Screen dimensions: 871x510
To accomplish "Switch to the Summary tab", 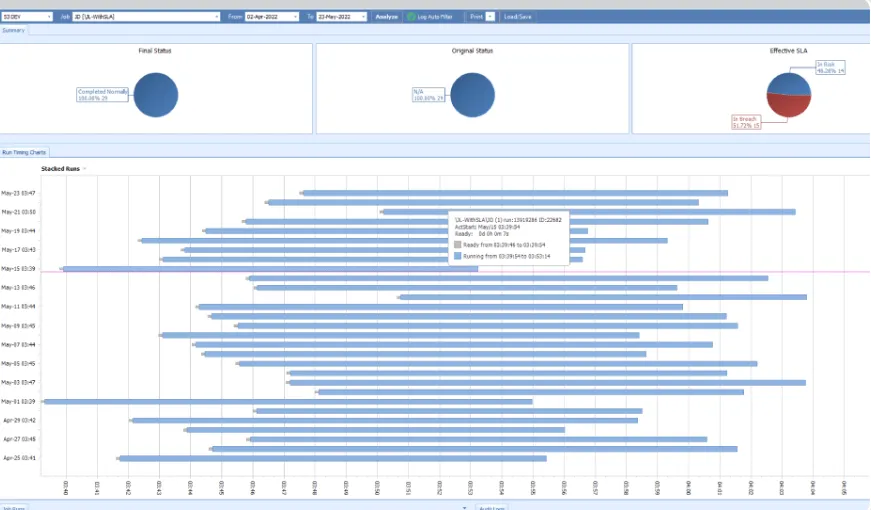I will pyautogui.click(x=13, y=31).
